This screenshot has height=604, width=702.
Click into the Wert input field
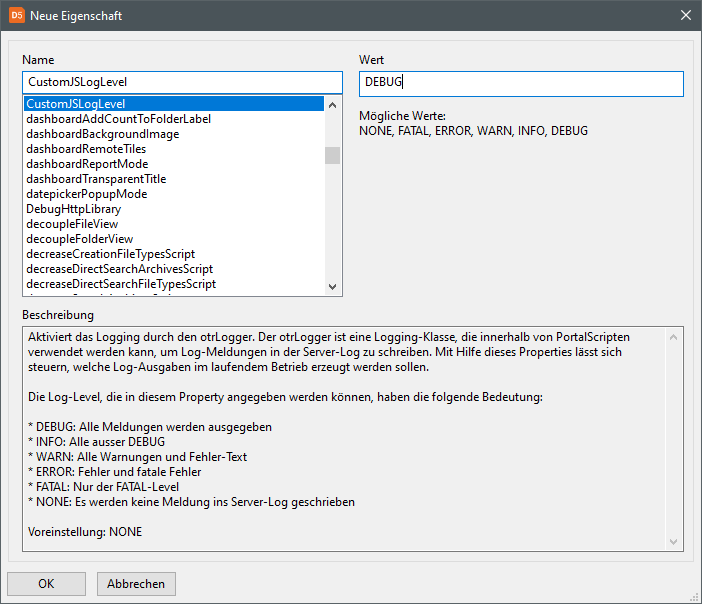coord(521,84)
